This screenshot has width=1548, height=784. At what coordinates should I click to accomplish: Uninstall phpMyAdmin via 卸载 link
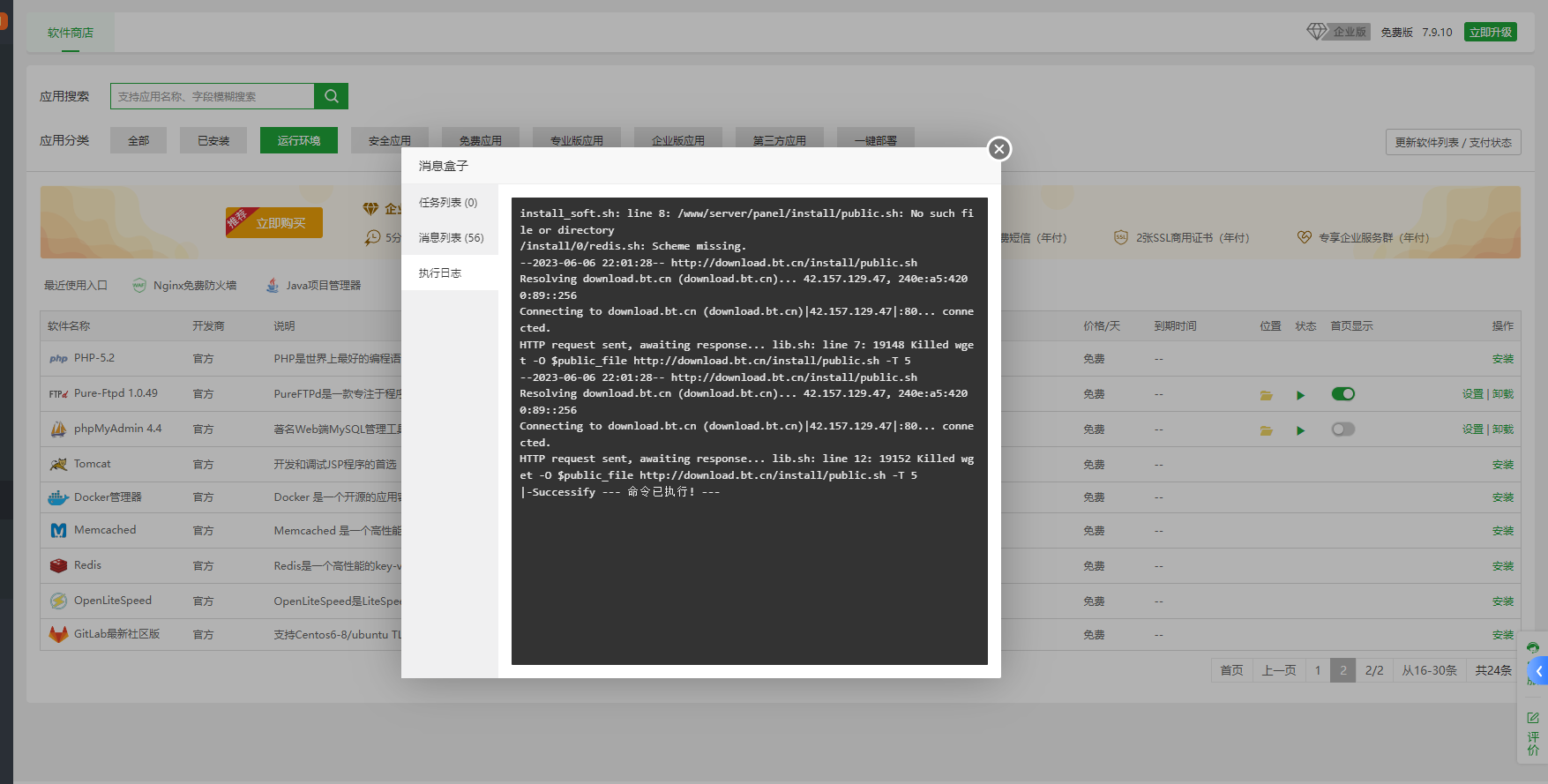coord(1503,429)
